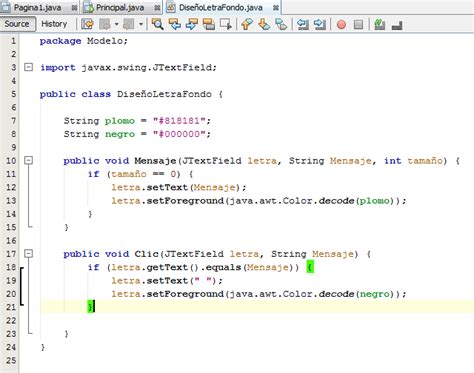This screenshot has height=373, width=474.
Task: Select the DiseñoLetraFondo.java tab
Action: [221, 7]
